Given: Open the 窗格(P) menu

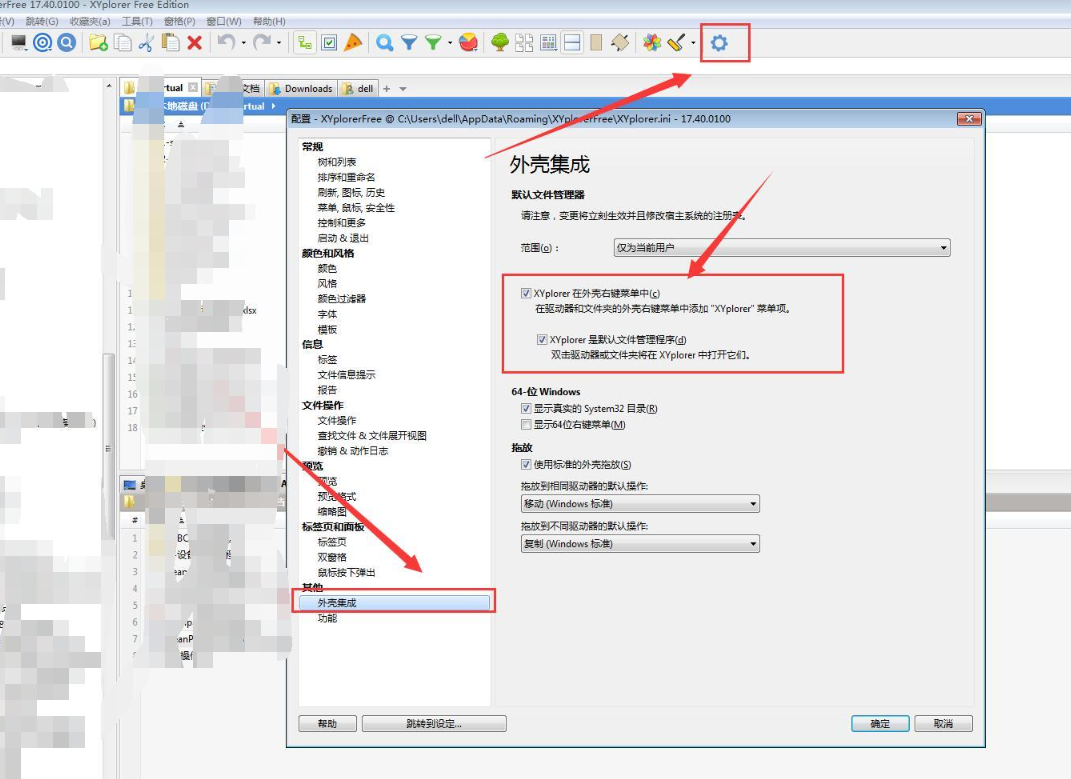Looking at the screenshot, I should 180,21.
